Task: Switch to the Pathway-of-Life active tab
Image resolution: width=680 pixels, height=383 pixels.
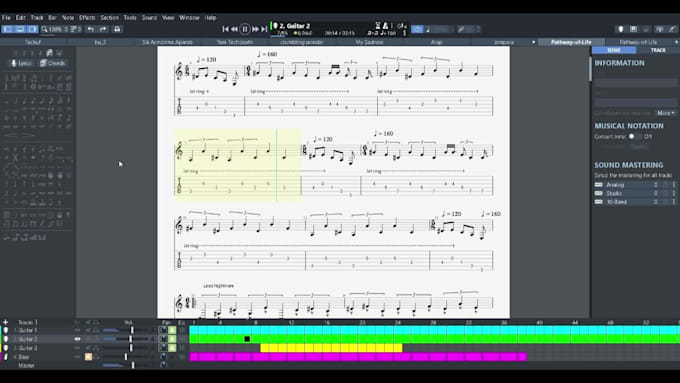Action: [x=571, y=42]
